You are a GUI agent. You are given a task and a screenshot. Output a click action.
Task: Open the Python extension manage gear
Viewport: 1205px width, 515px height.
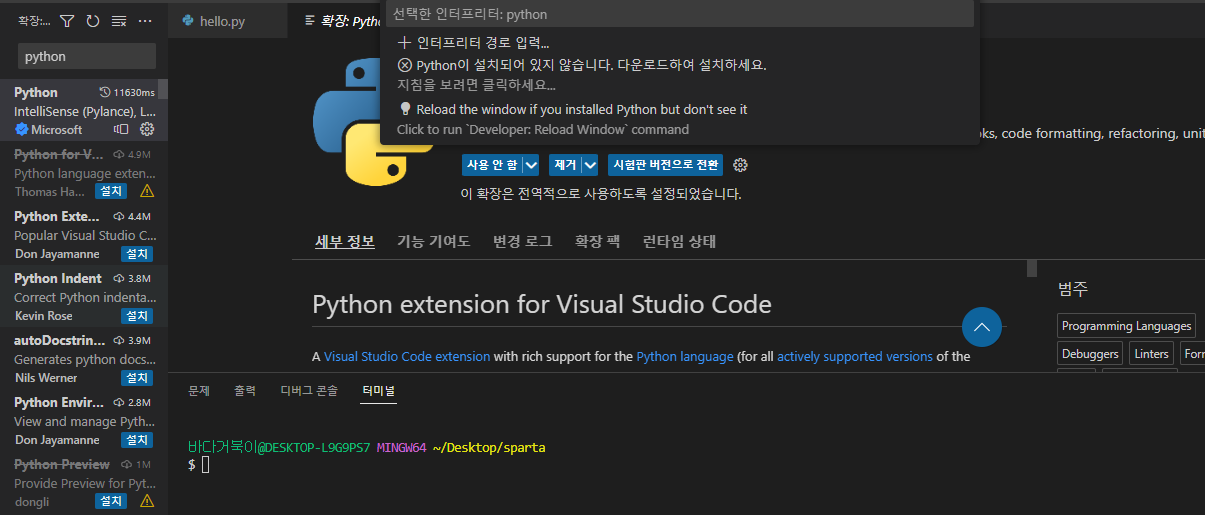click(147, 129)
